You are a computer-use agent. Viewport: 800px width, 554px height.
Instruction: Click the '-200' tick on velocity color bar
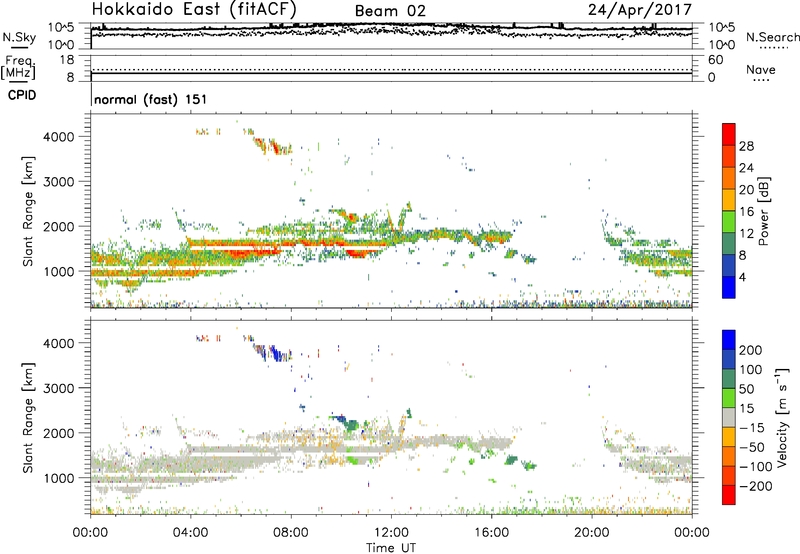(756, 486)
